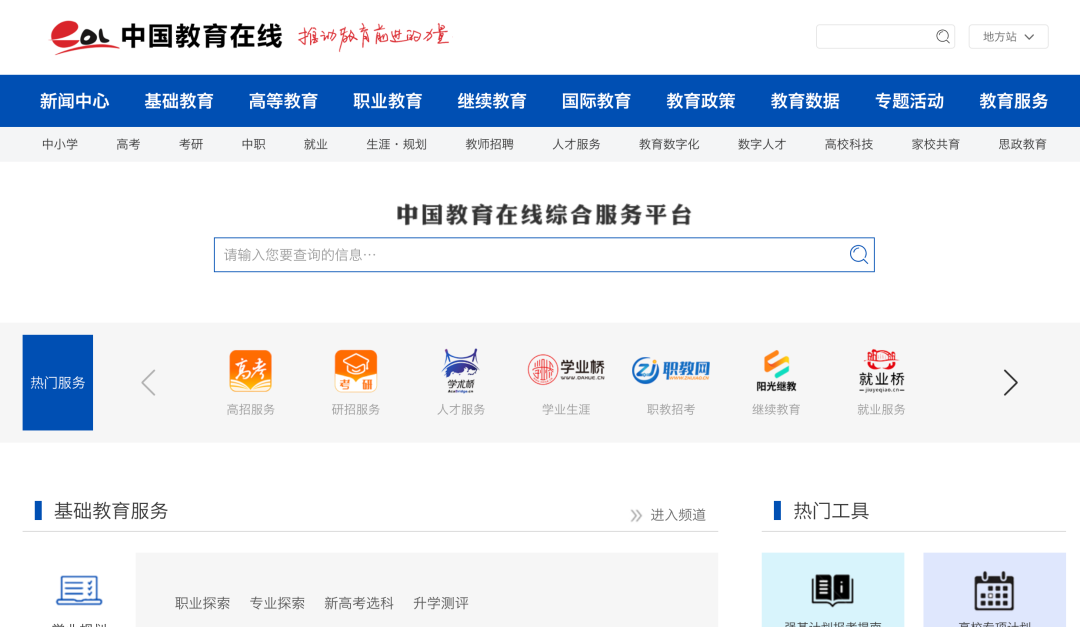Open the 新闻中心 menu
The width and height of the screenshot is (1080, 627).
[74, 101]
